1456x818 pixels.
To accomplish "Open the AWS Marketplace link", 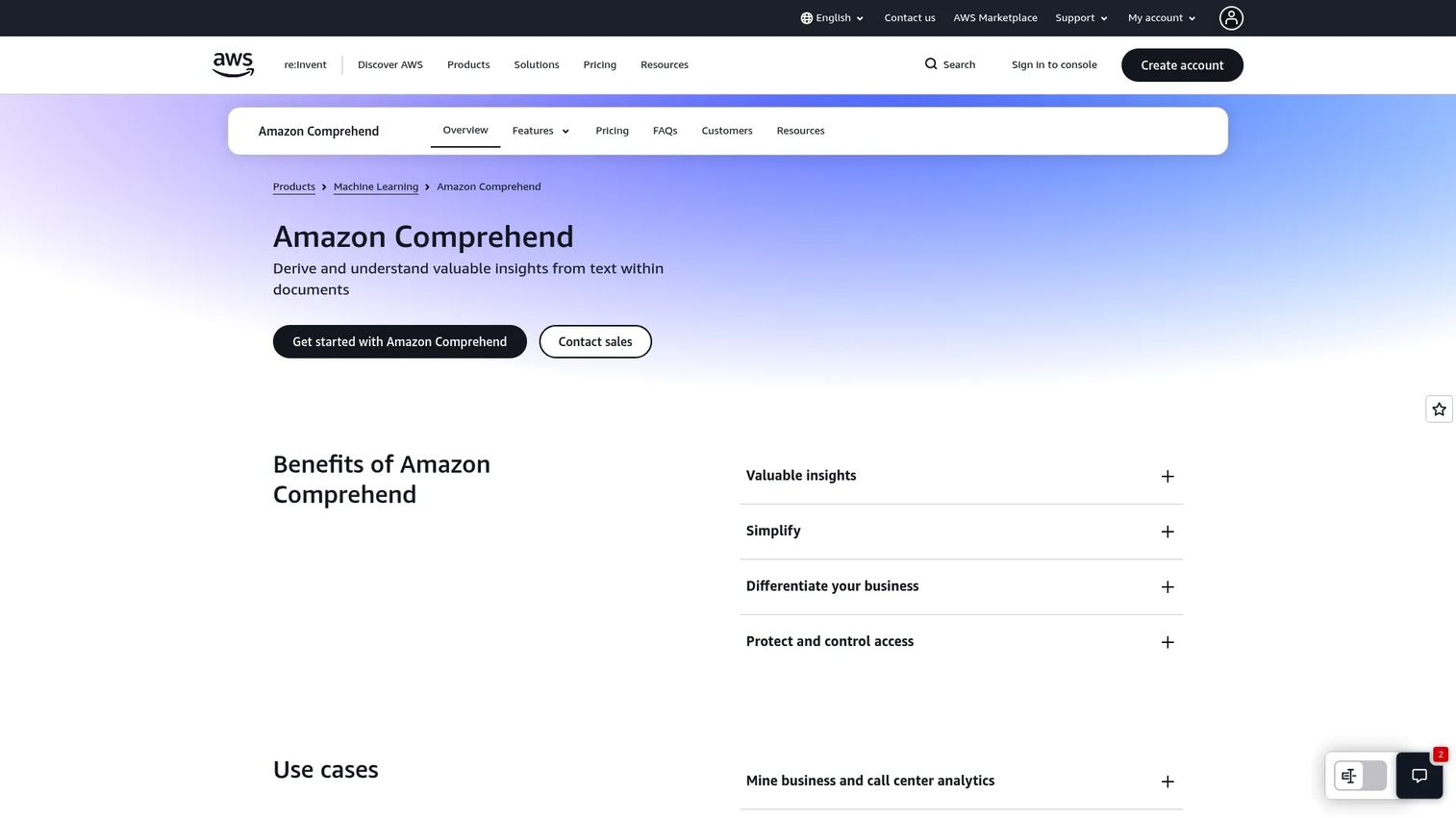I will [x=995, y=18].
